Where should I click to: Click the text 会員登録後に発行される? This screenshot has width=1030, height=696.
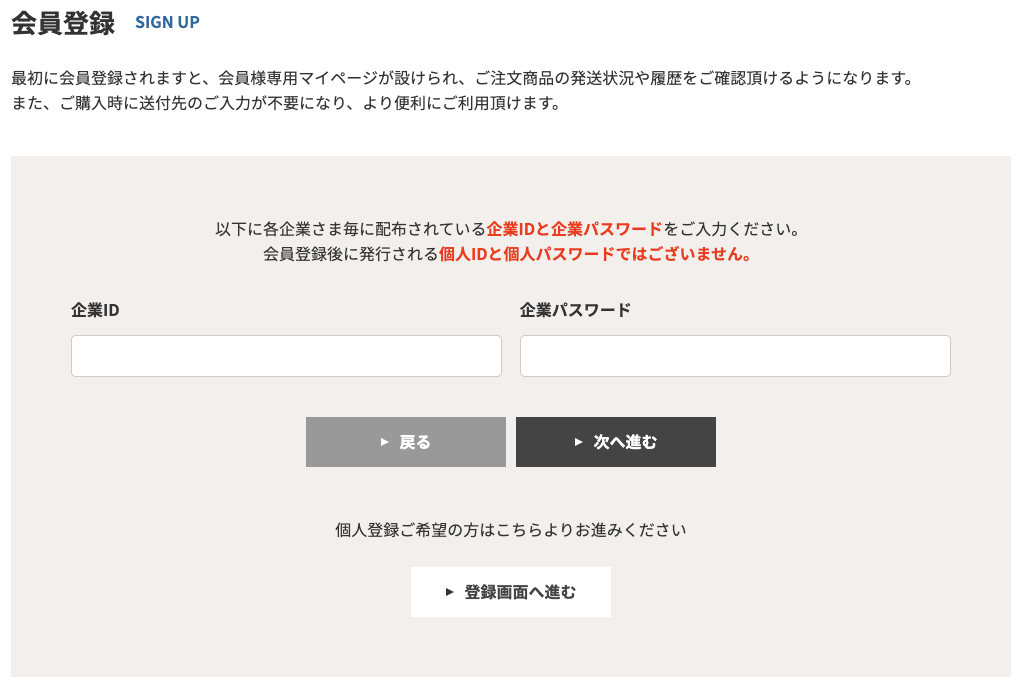(350, 254)
